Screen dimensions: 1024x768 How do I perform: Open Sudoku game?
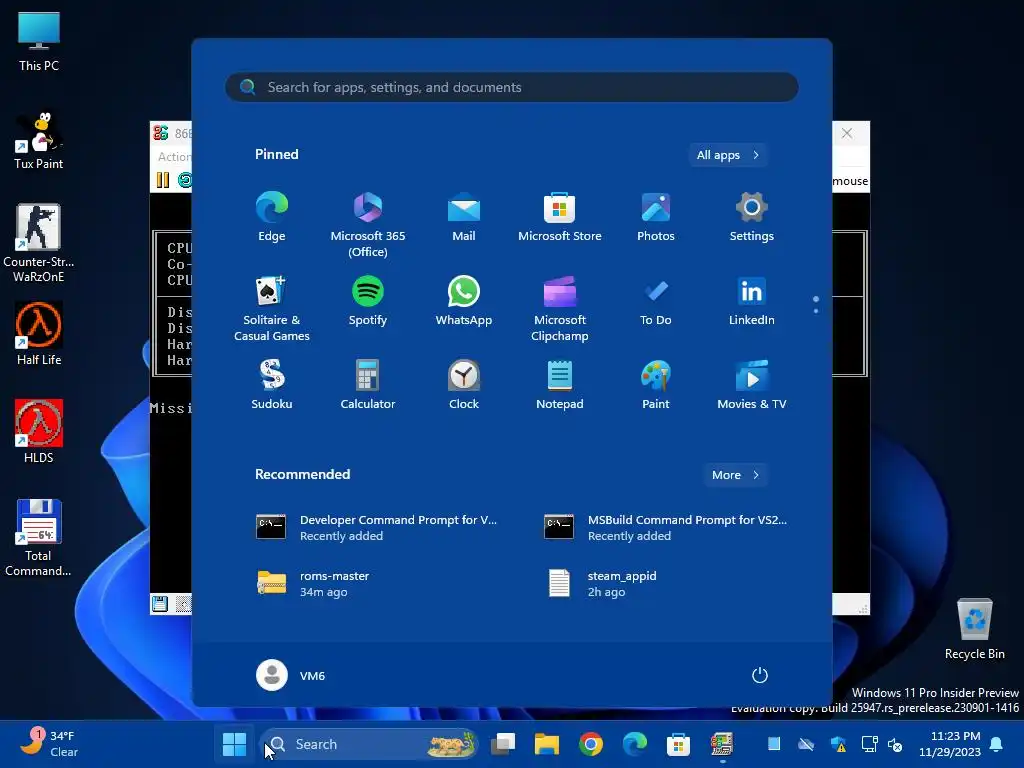click(x=272, y=385)
